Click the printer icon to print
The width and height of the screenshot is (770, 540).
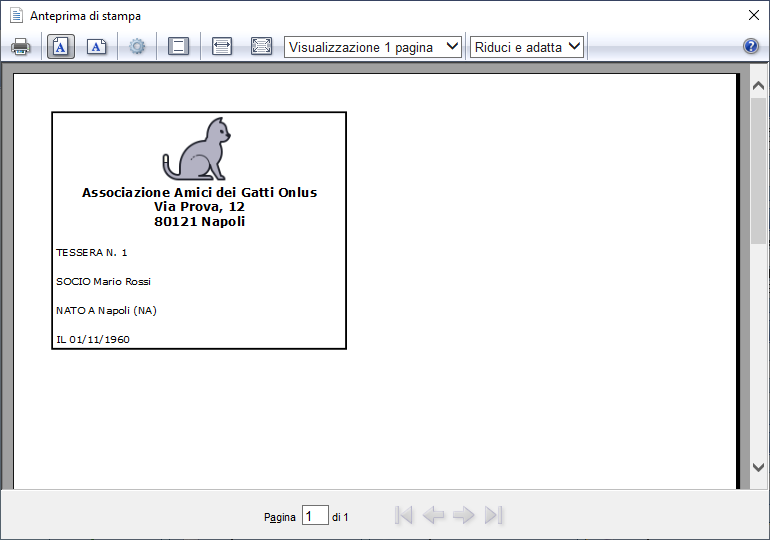coord(21,47)
